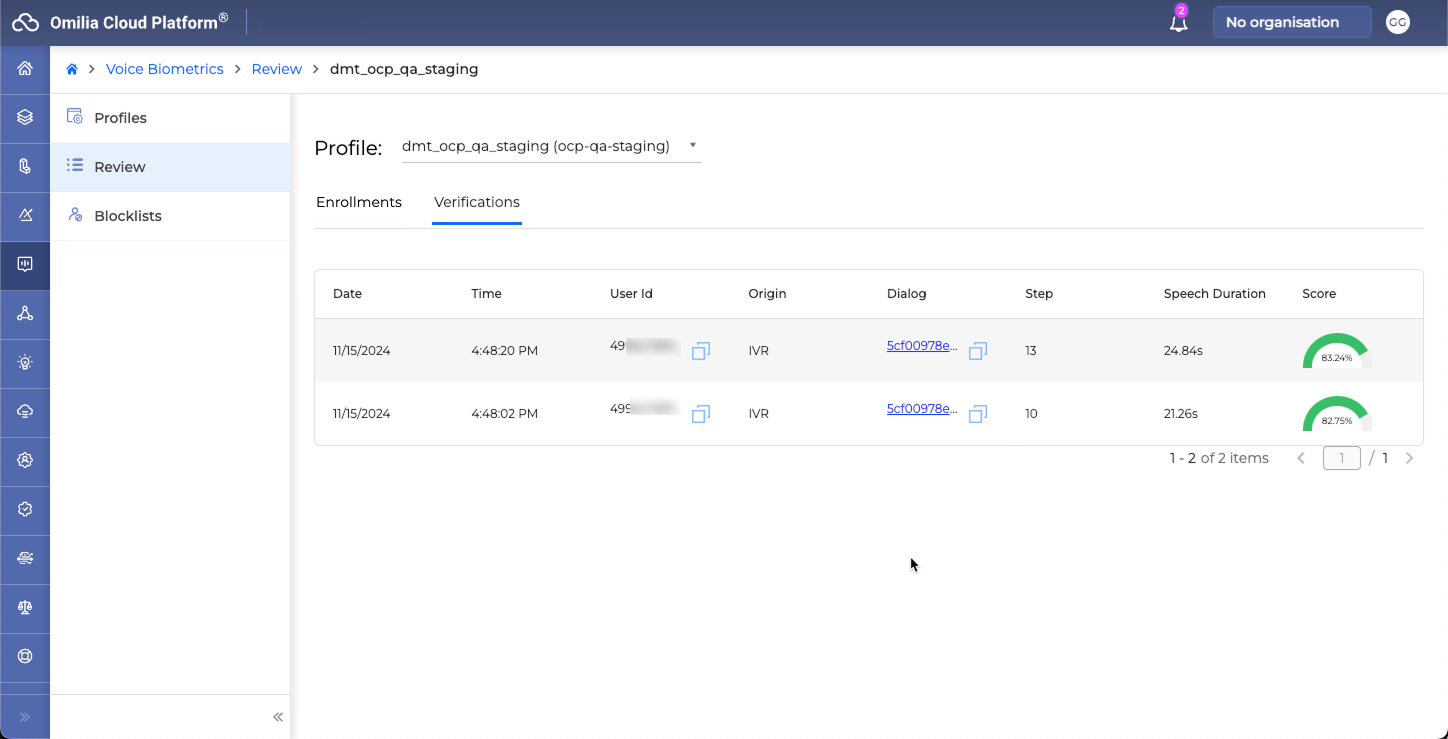This screenshot has width=1448, height=739.
Task: Open the No organisation dropdown
Action: [1291, 22]
